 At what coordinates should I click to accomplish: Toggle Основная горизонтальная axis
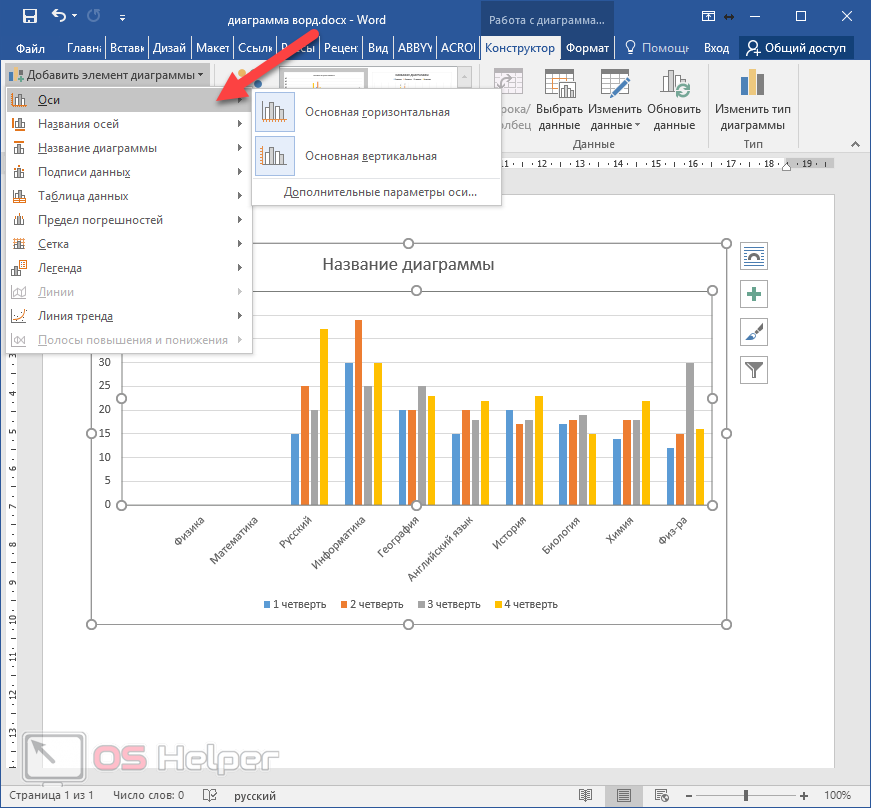(x=376, y=112)
